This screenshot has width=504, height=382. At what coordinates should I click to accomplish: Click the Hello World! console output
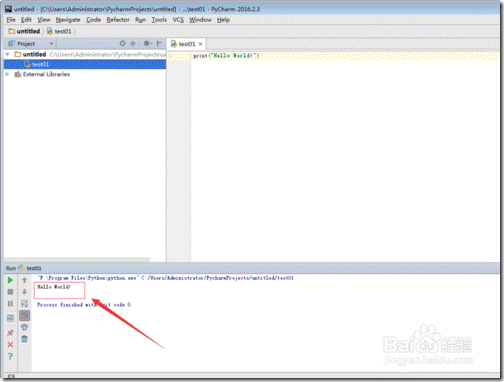pos(54,287)
